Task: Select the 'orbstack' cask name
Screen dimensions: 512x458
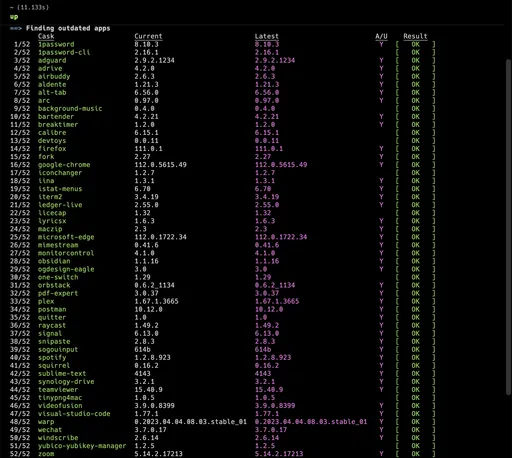Action: point(54,285)
